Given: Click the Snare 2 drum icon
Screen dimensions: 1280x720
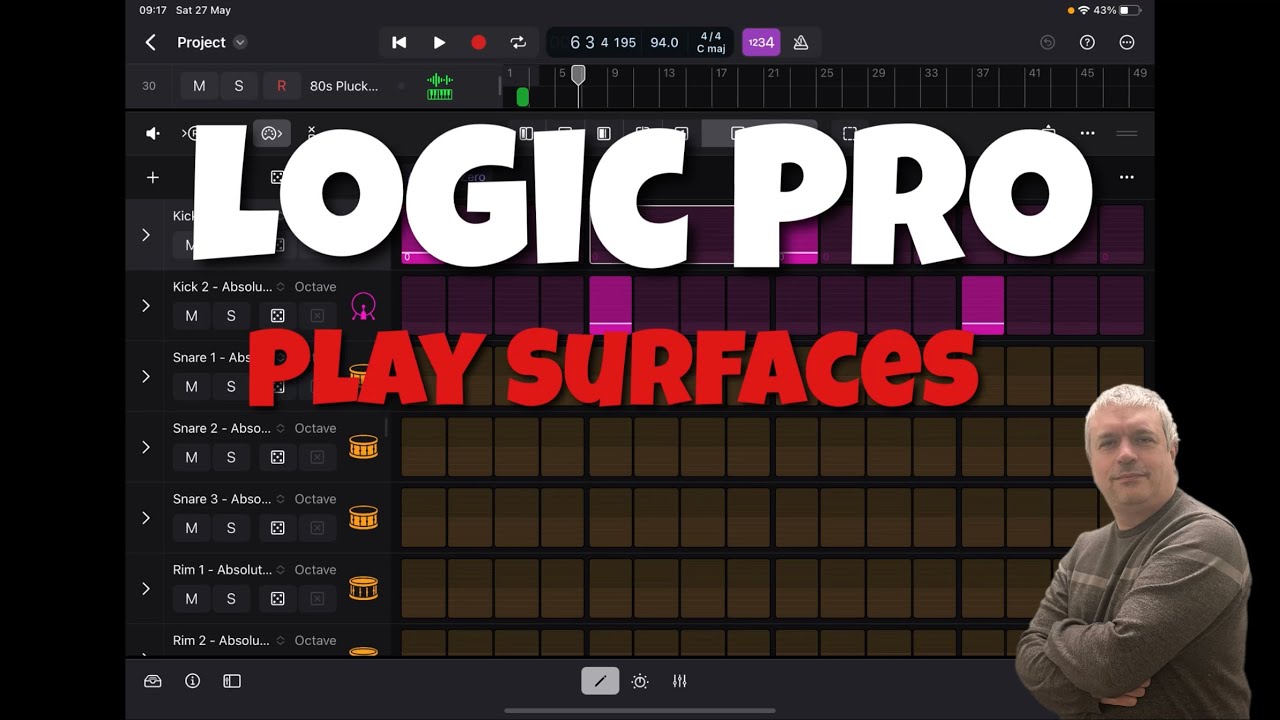Looking at the screenshot, I should (363, 447).
